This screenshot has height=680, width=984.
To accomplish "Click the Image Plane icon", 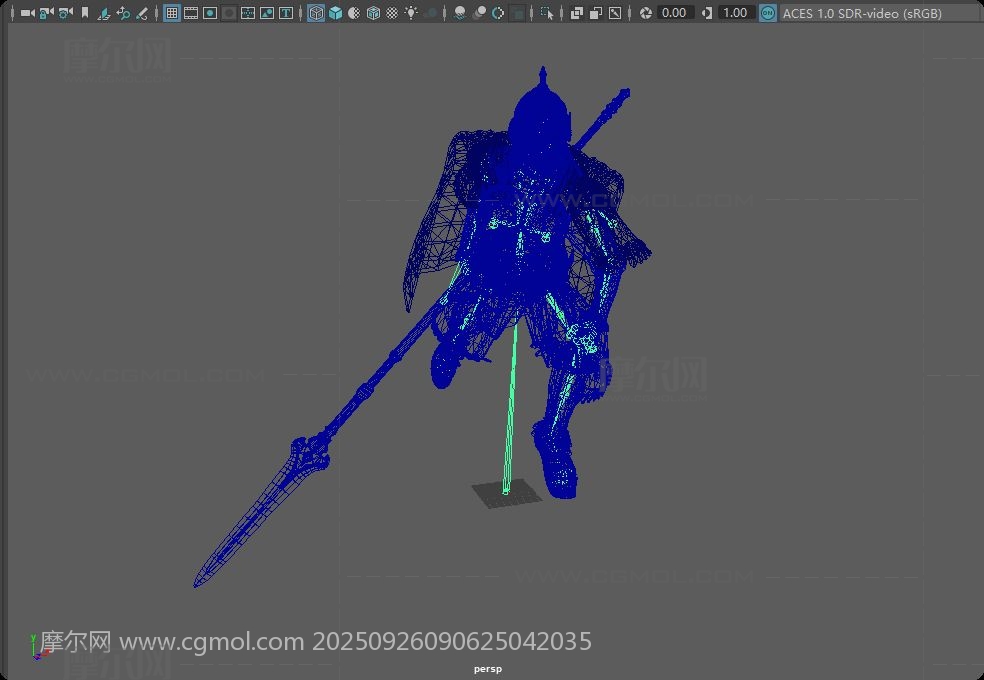I will pyautogui.click(x=103, y=13).
